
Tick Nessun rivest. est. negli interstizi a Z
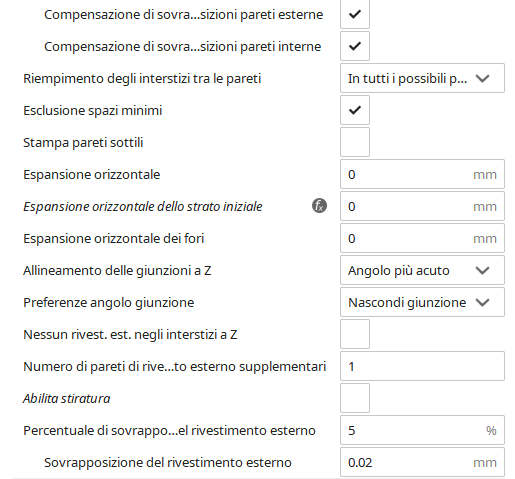(355, 334)
